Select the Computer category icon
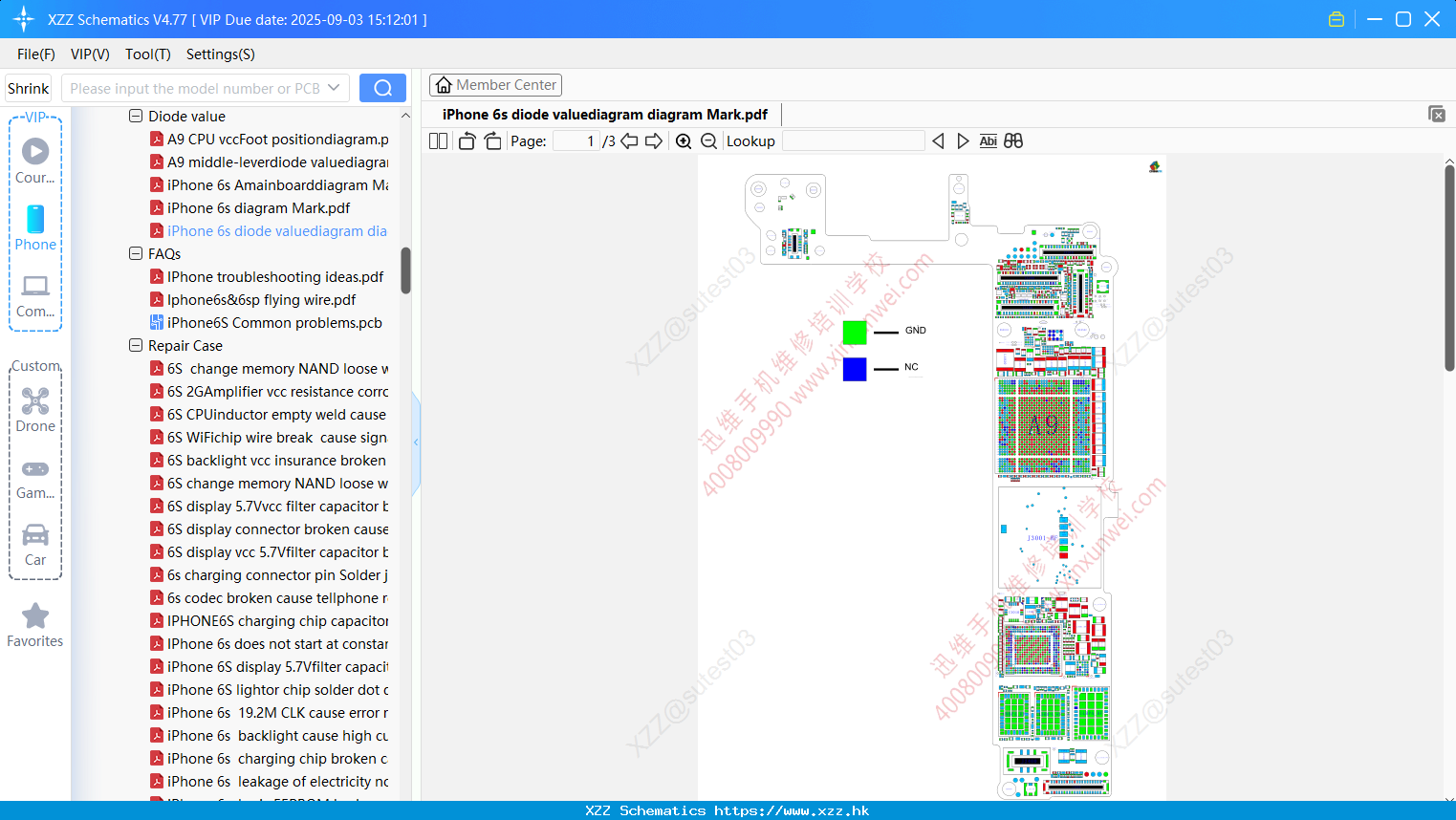The height and width of the screenshot is (820, 1456). click(35, 295)
